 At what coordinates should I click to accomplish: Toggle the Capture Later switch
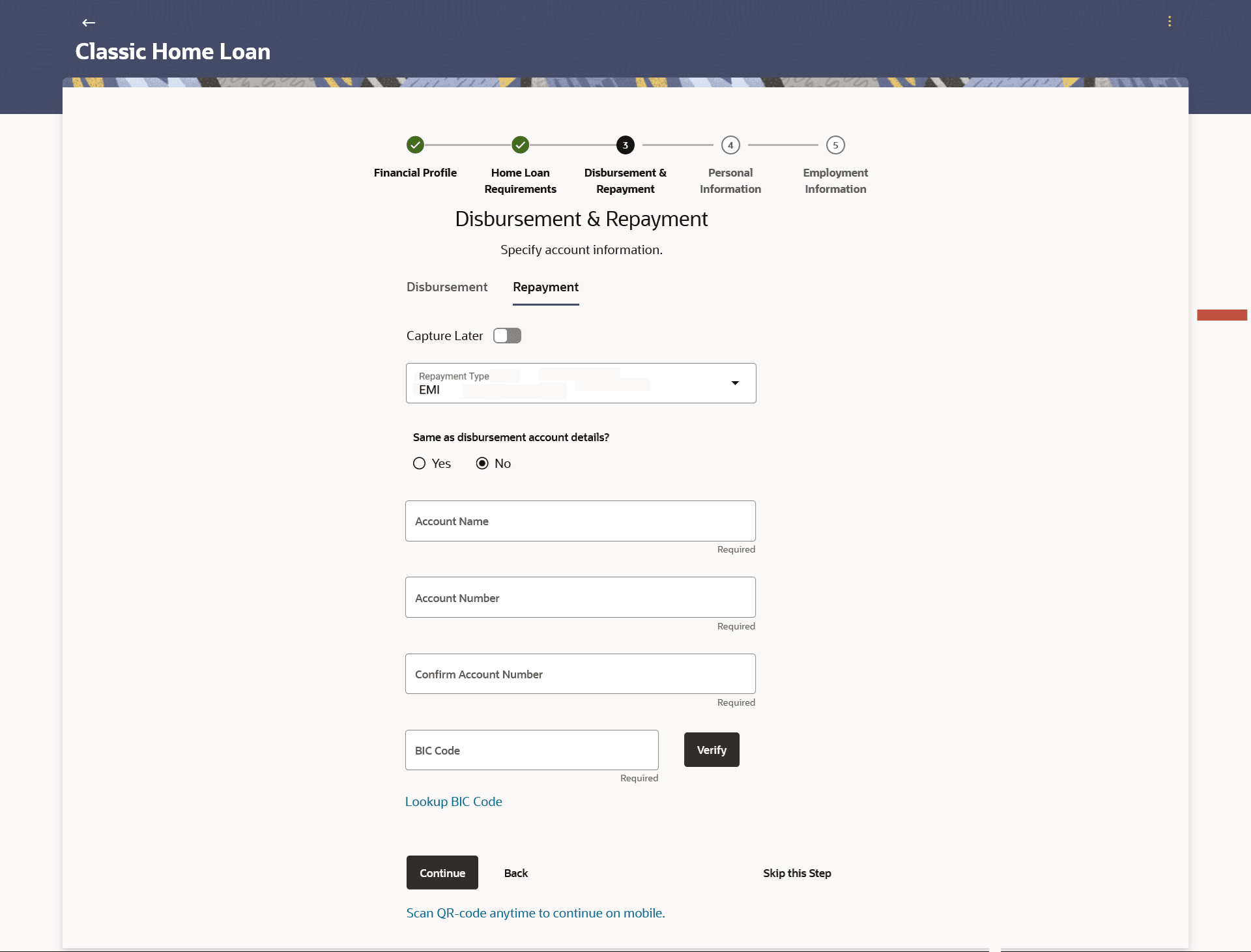click(507, 336)
